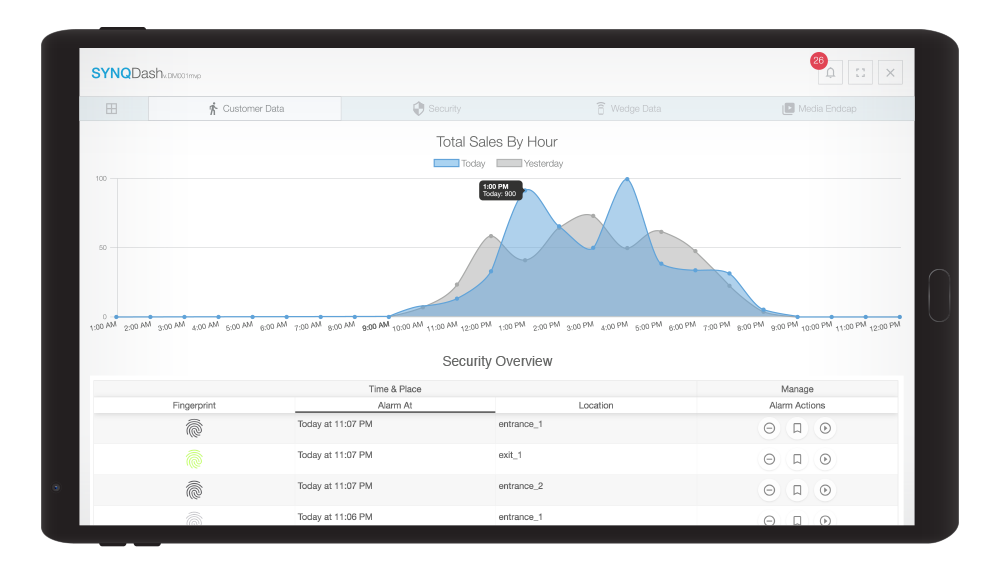Click the fingerprint icon in the entrance_2 row
This screenshot has height=576, width=1000.
pos(194,490)
